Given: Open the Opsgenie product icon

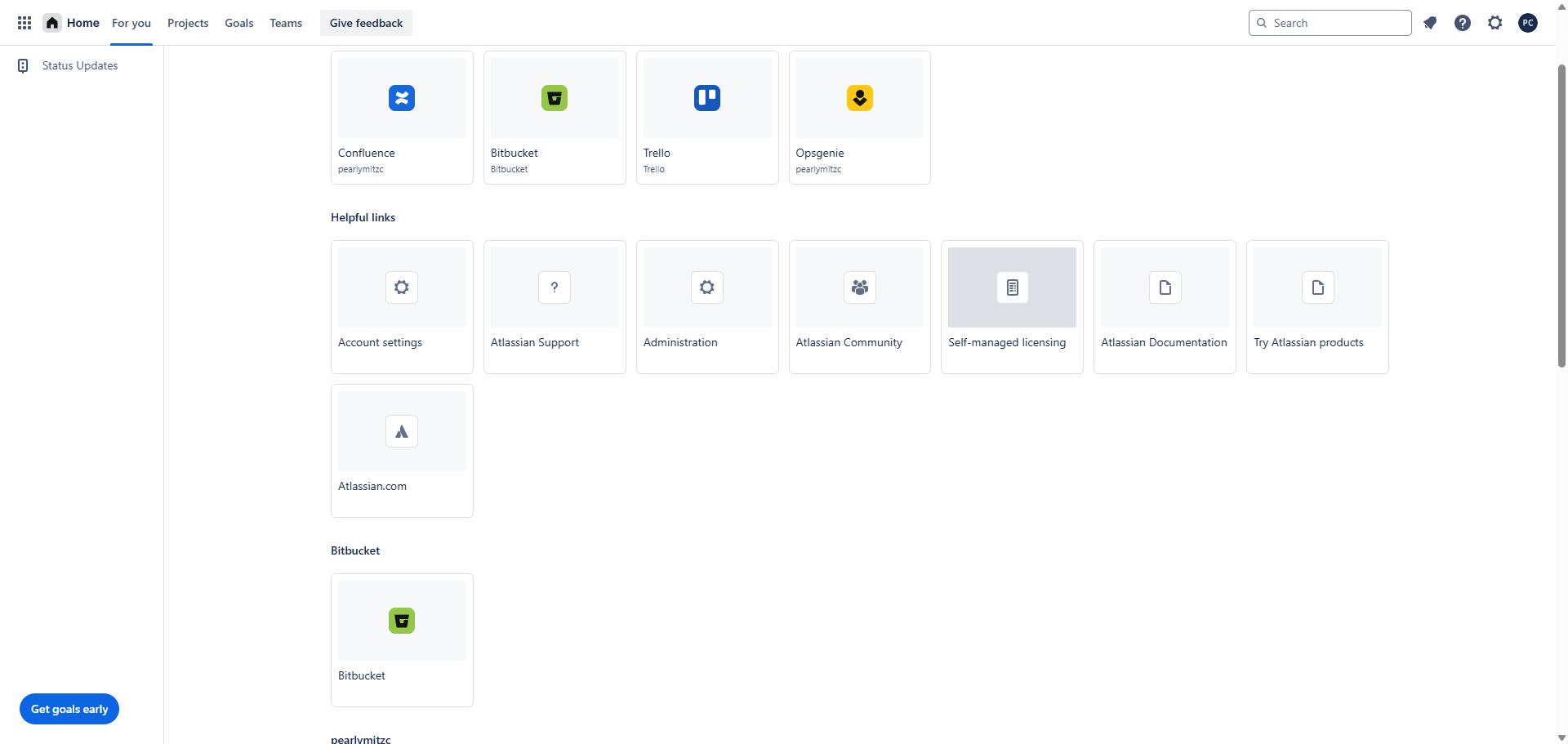Looking at the screenshot, I should pyautogui.click(x=860, y=98).
